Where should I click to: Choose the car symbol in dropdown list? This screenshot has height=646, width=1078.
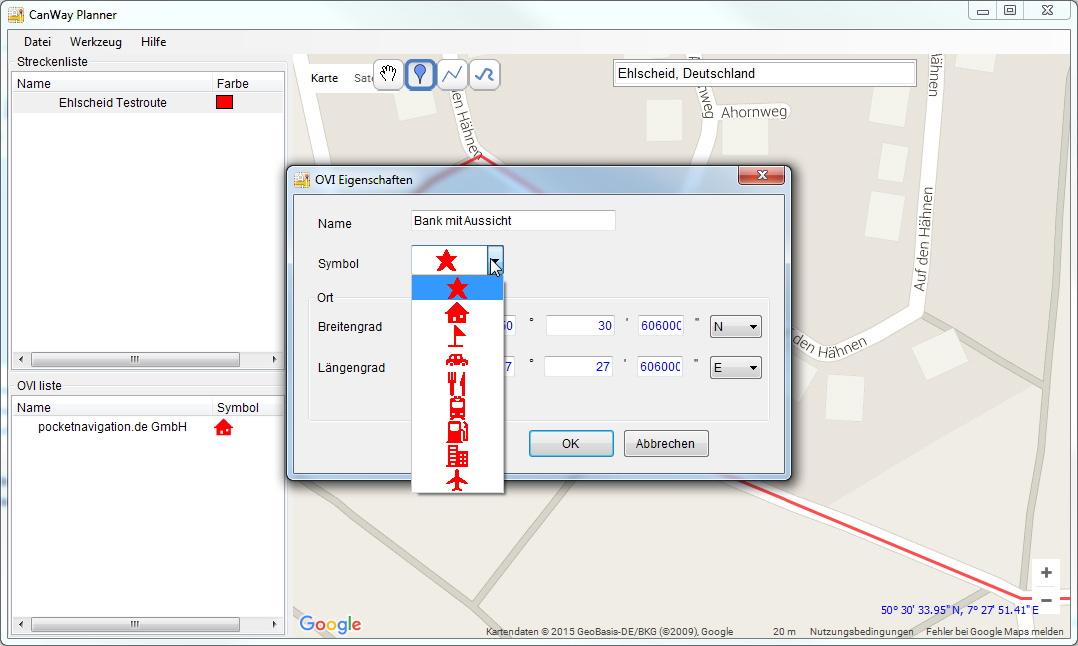tap(457, 360)
